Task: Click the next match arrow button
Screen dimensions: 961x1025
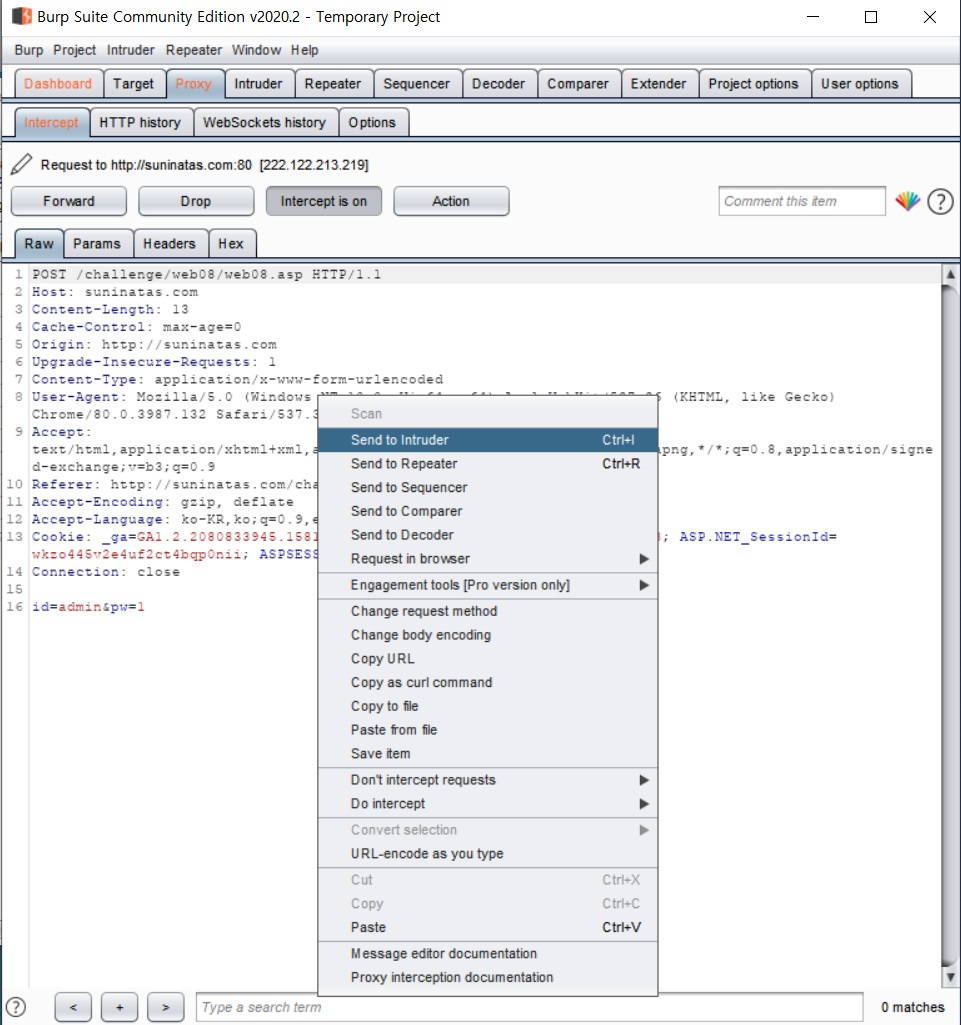Action: 165,1007
